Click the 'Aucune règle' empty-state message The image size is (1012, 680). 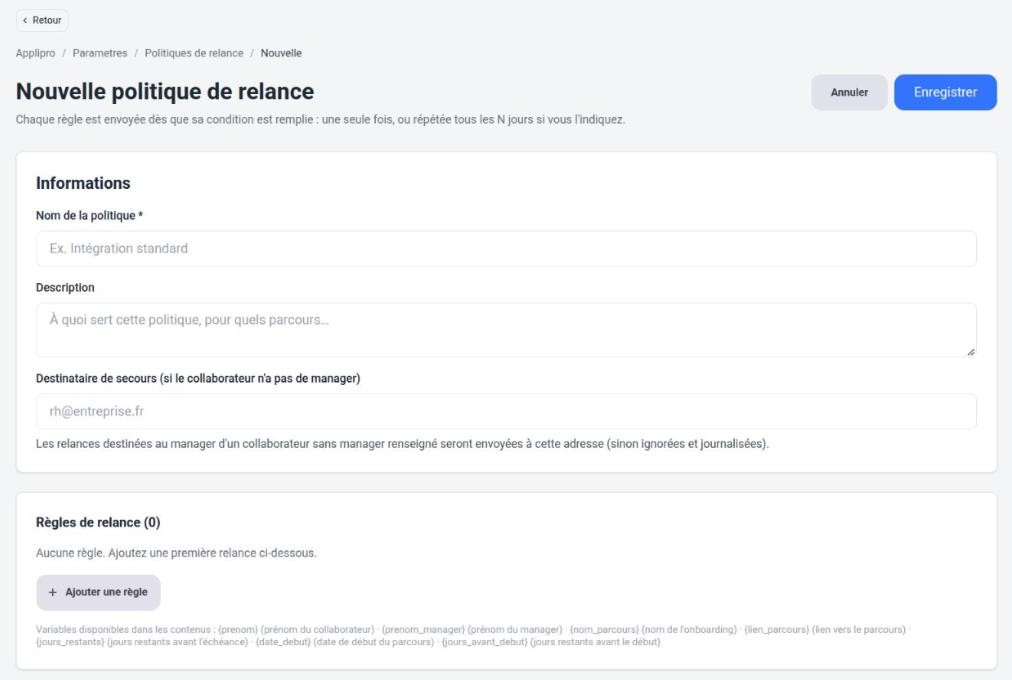[x=176, y=553]
